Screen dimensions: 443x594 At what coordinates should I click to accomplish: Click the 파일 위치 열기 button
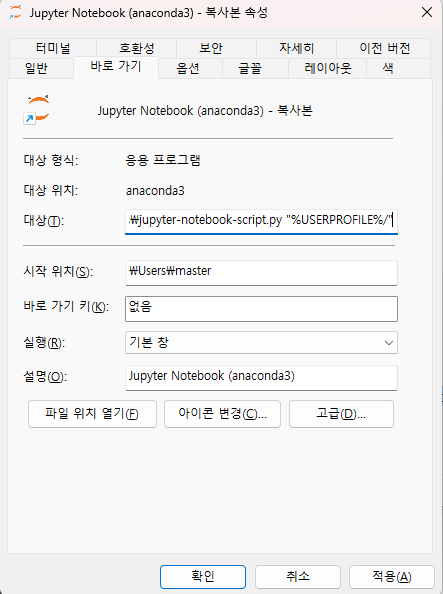[92, 414]
